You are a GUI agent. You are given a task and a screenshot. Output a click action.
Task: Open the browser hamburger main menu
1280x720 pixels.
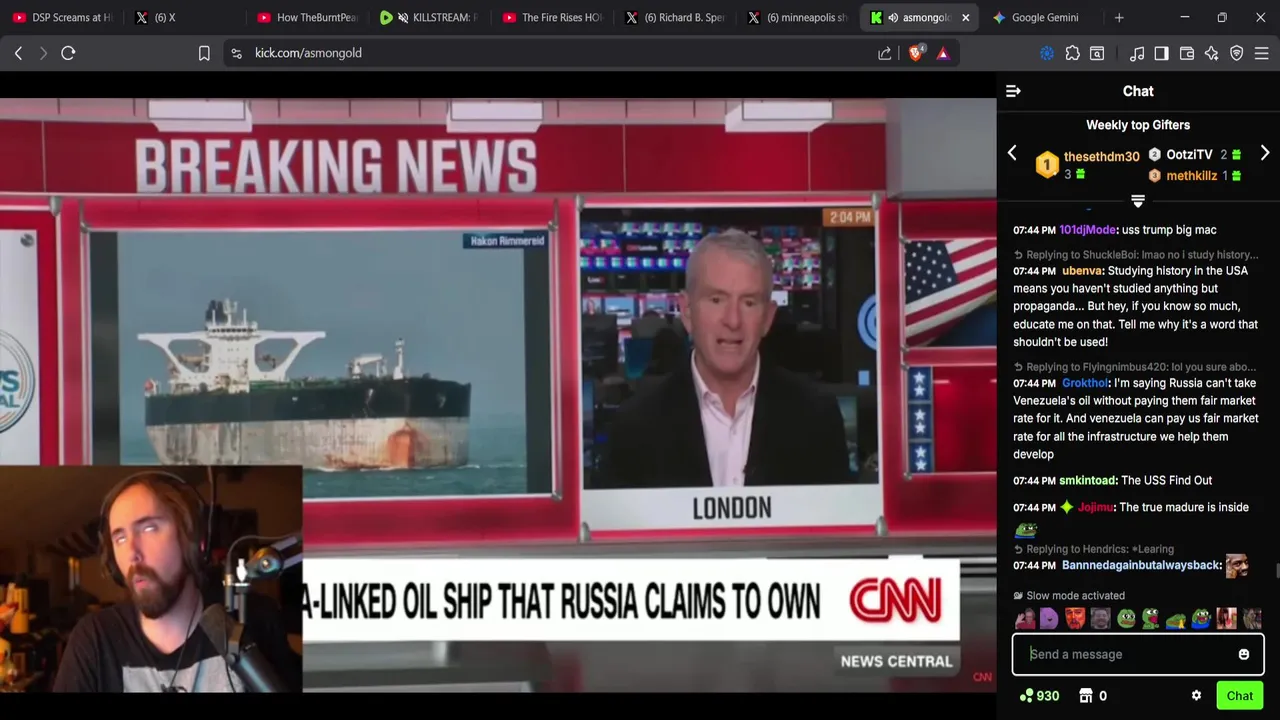pos(1262,53)
